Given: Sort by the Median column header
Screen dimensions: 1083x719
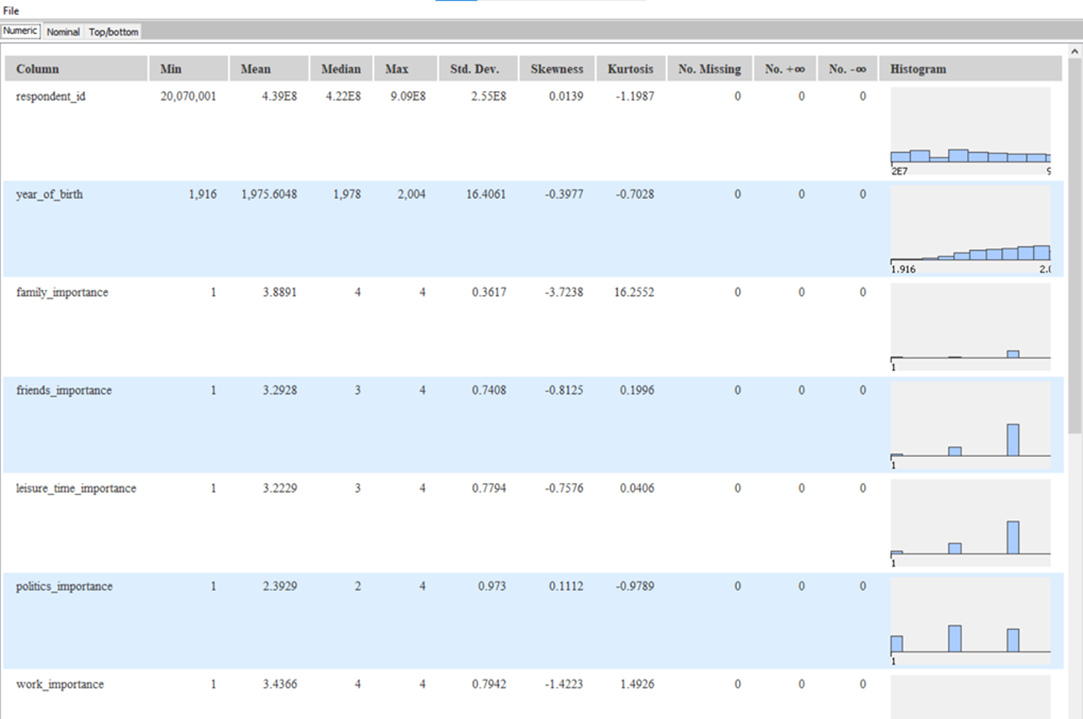Looking at the screenshot, I should [341, 69].
